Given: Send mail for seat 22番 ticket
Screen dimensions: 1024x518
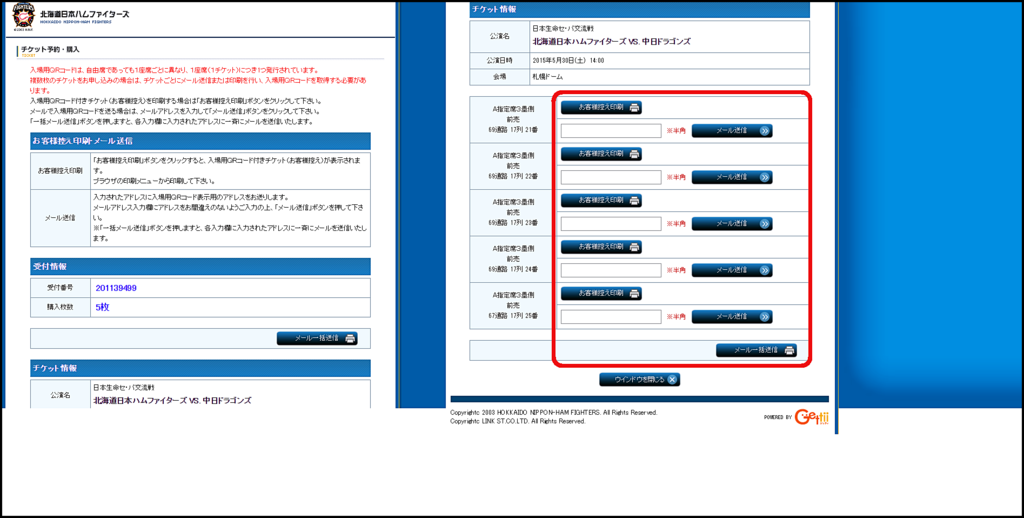Looking at the screenshot, I should (732, 177).
